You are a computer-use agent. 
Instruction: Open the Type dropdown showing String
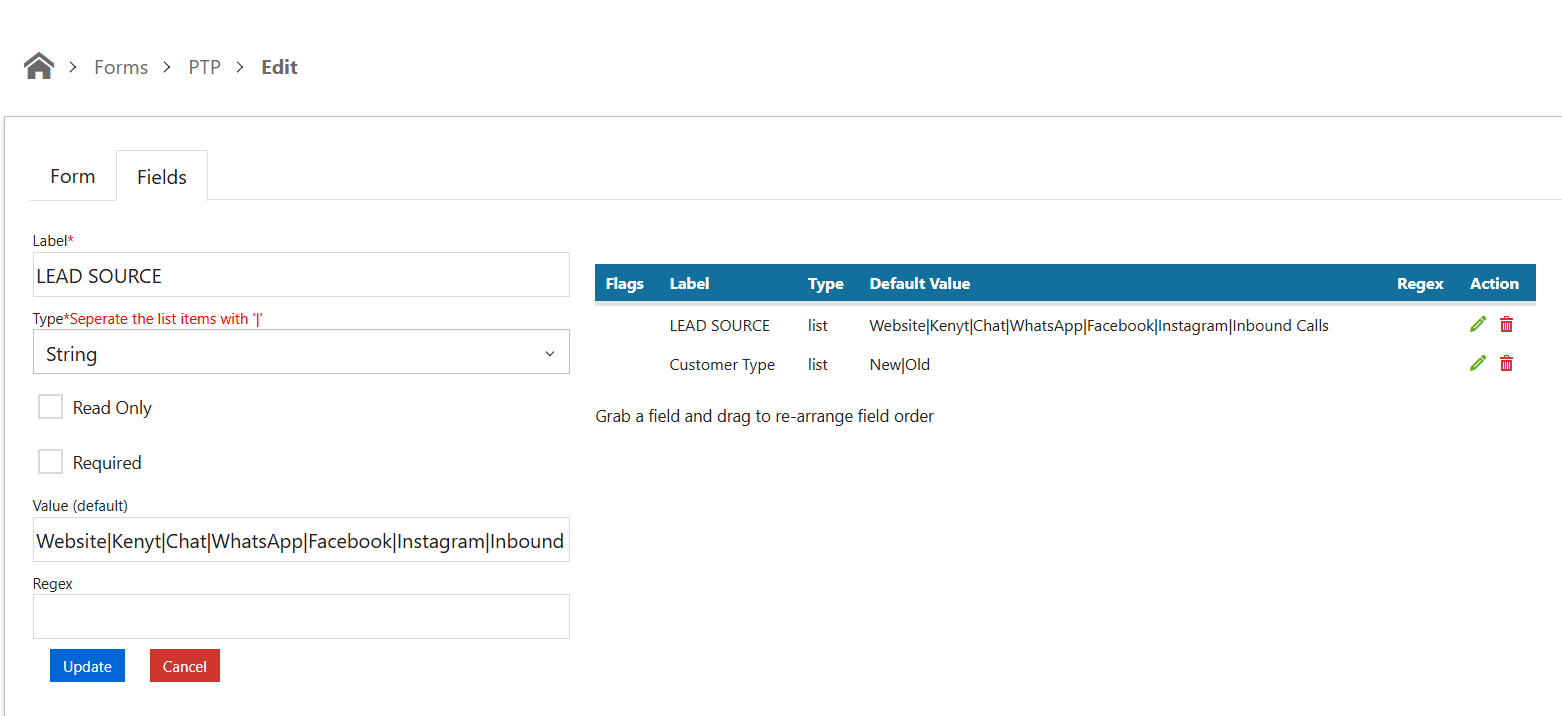click(x=301, y=353)
